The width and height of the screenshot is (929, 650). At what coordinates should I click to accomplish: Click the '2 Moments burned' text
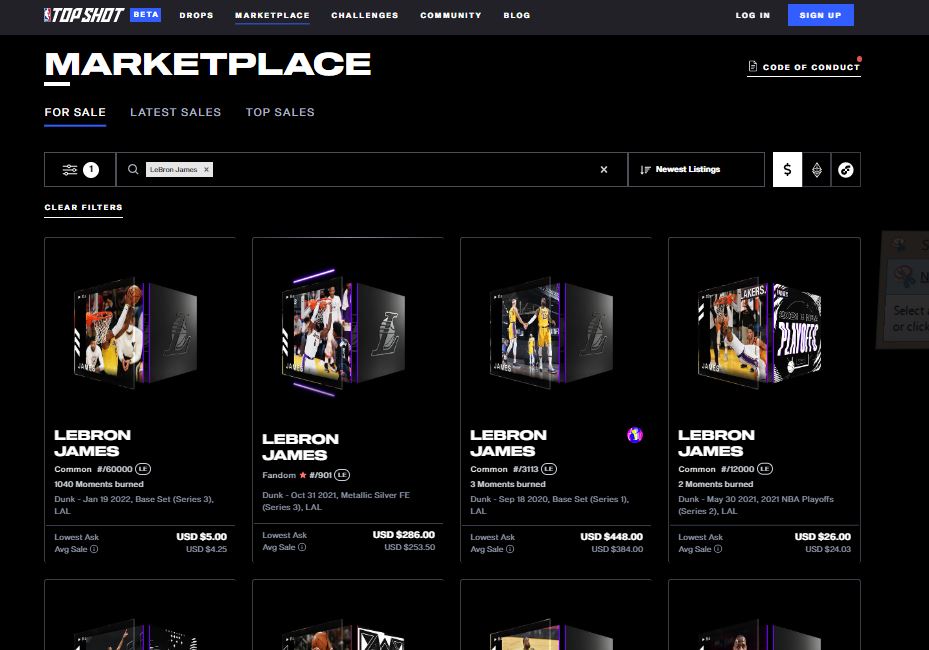point(716,484)
